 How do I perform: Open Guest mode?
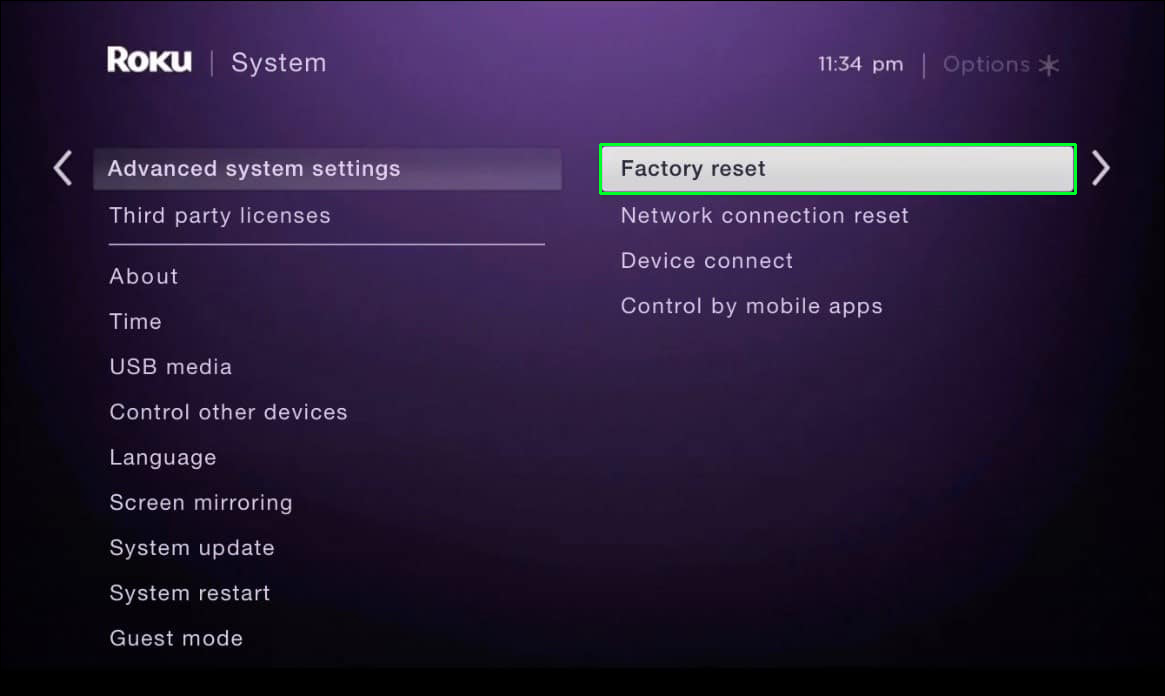coord(176,639)
